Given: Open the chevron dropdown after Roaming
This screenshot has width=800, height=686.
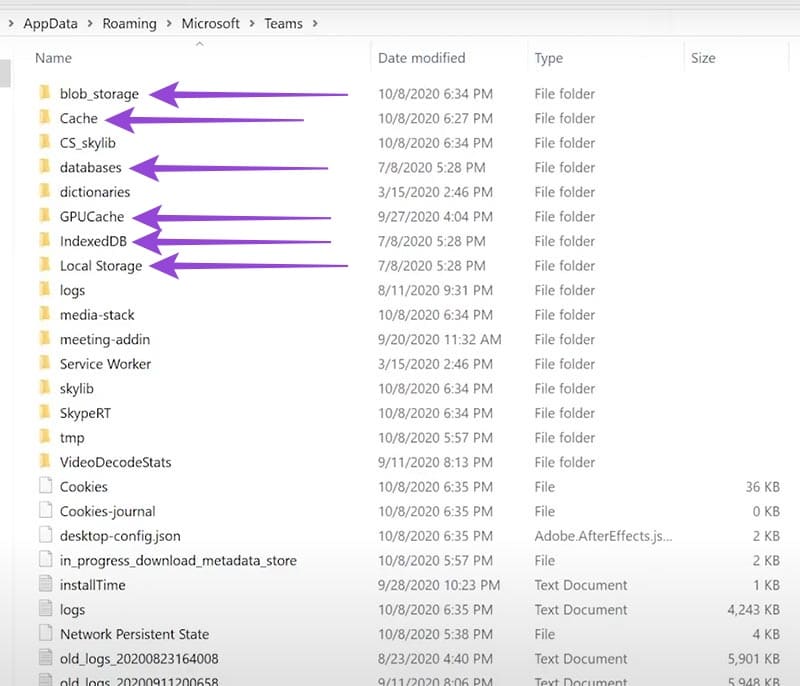Looking at the screenshot, I should (169, 23).
